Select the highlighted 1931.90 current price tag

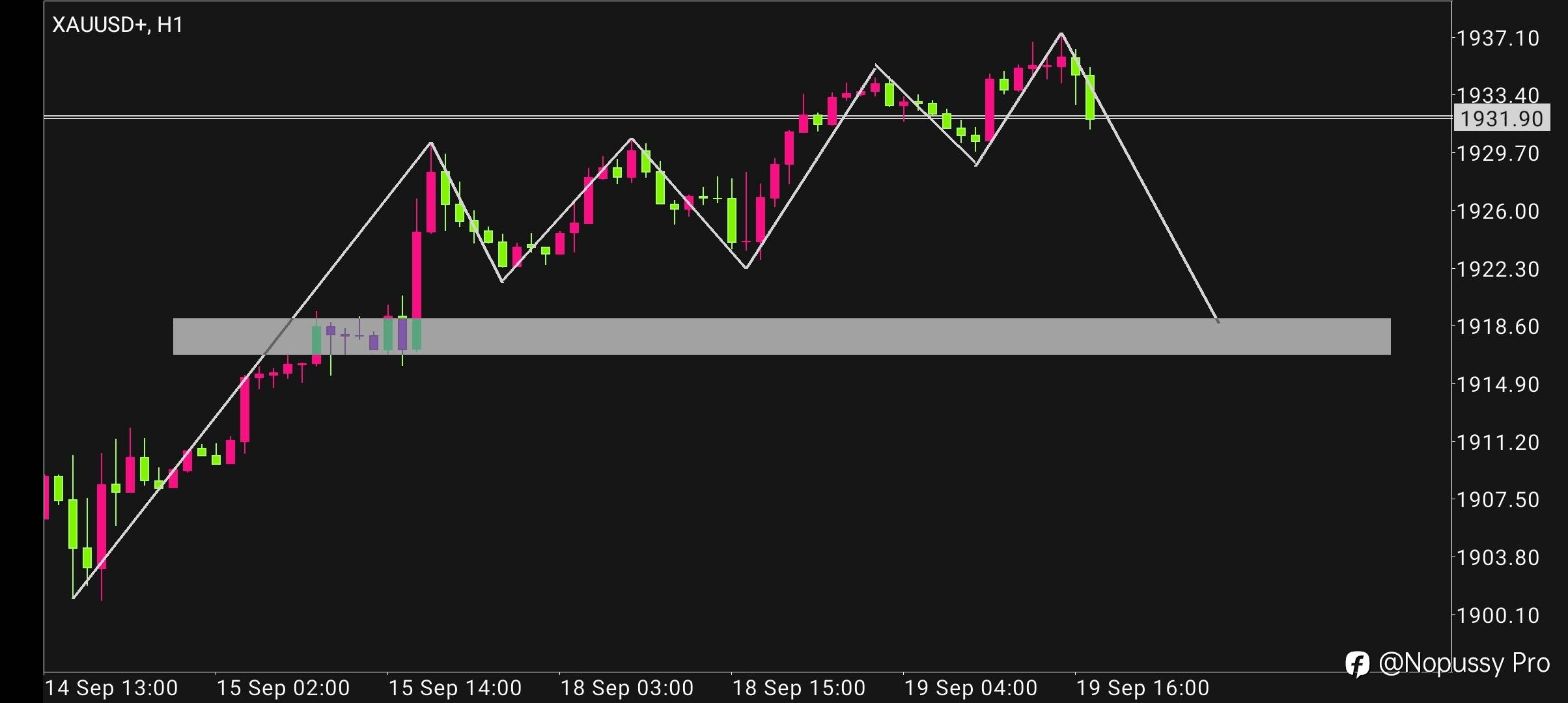tap(1502, 119)
